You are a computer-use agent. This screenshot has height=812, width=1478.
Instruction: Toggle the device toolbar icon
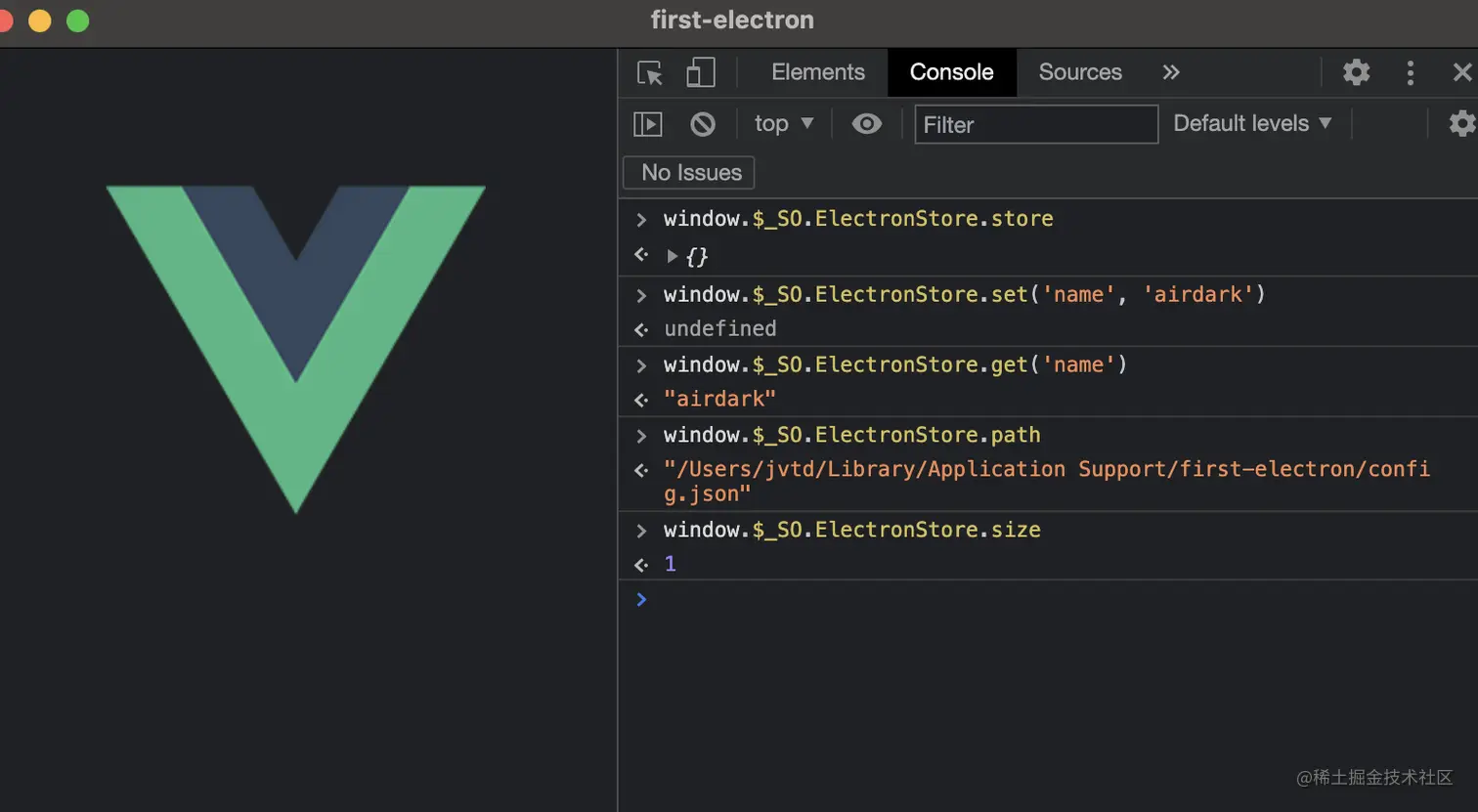(700, 72)
